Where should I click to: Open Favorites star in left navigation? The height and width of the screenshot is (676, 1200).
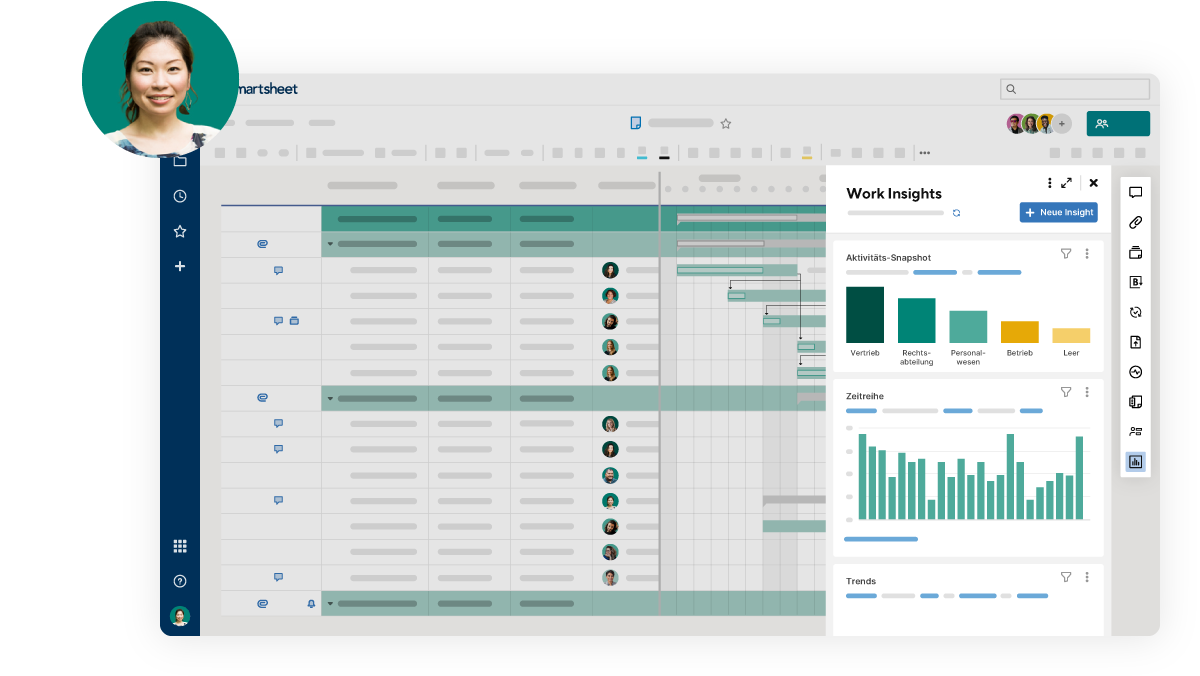(180, 231)
